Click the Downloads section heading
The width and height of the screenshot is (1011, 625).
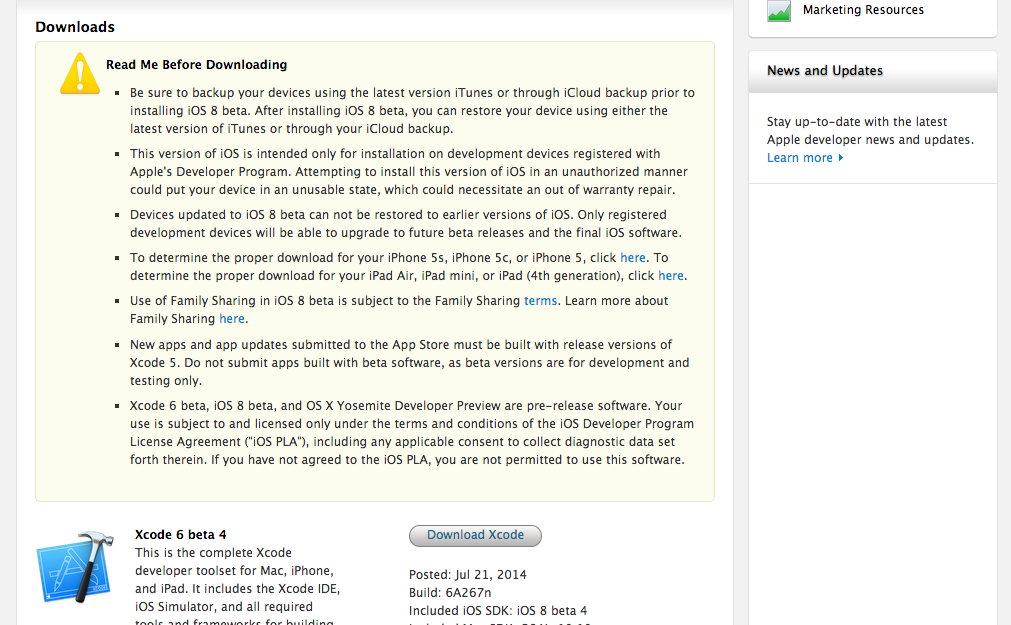pyautogui.click(x=75, y=27)
